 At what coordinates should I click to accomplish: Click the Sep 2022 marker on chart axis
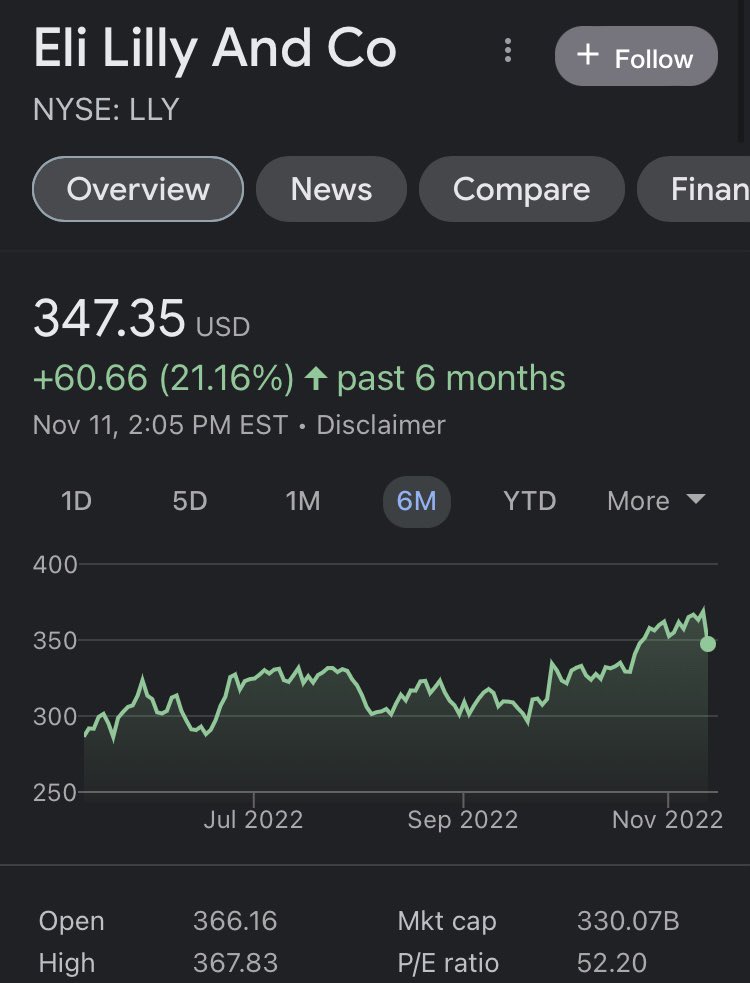click(463, 819)
